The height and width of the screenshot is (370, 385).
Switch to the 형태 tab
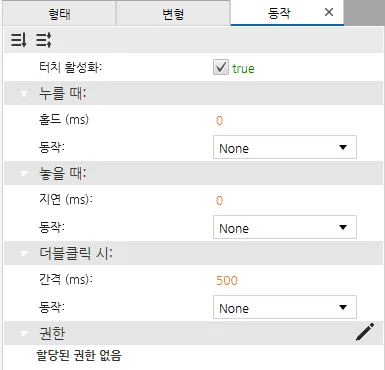pos(59,14)
